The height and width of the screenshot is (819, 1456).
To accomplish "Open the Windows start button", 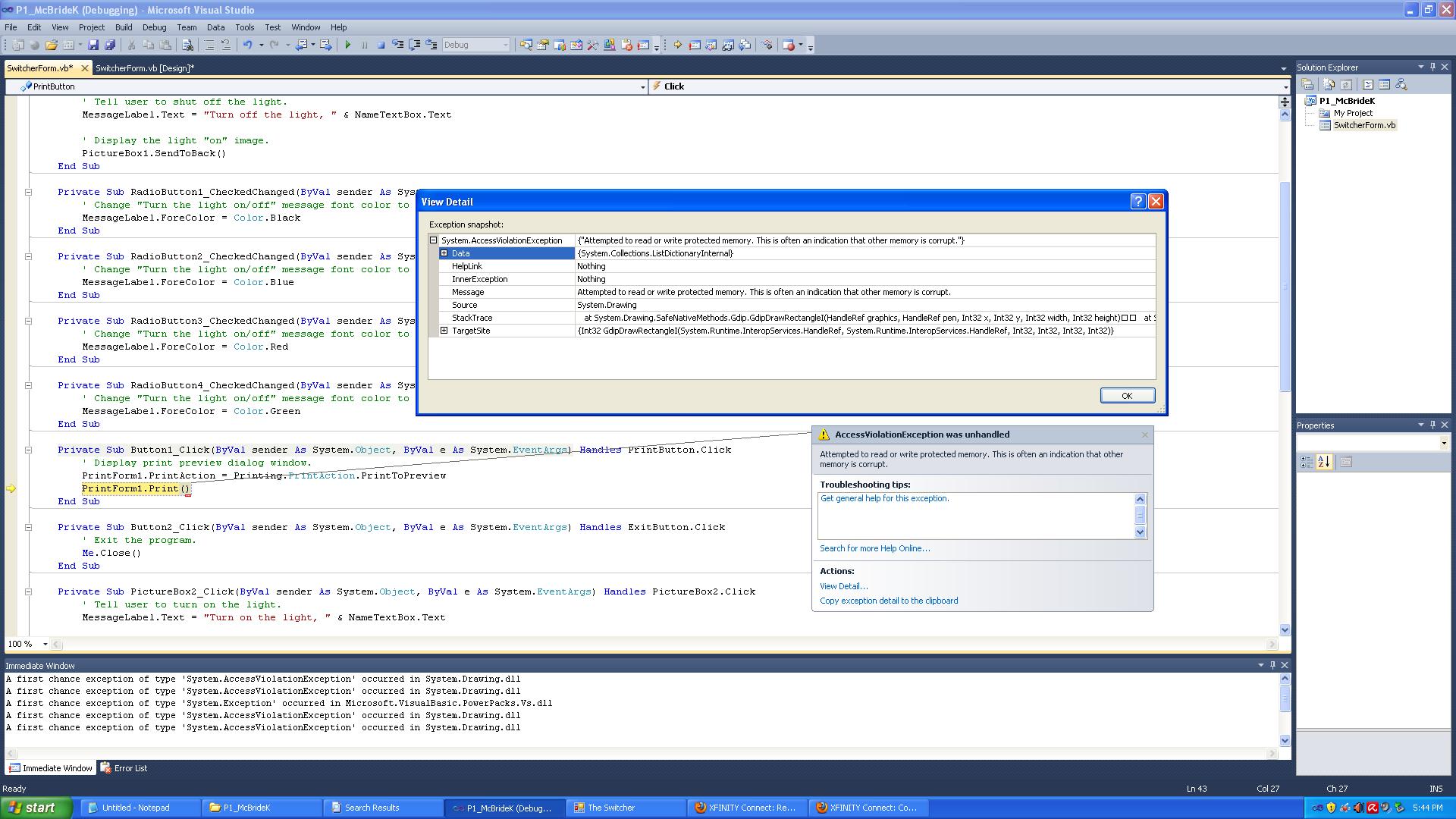I will 36,808.
